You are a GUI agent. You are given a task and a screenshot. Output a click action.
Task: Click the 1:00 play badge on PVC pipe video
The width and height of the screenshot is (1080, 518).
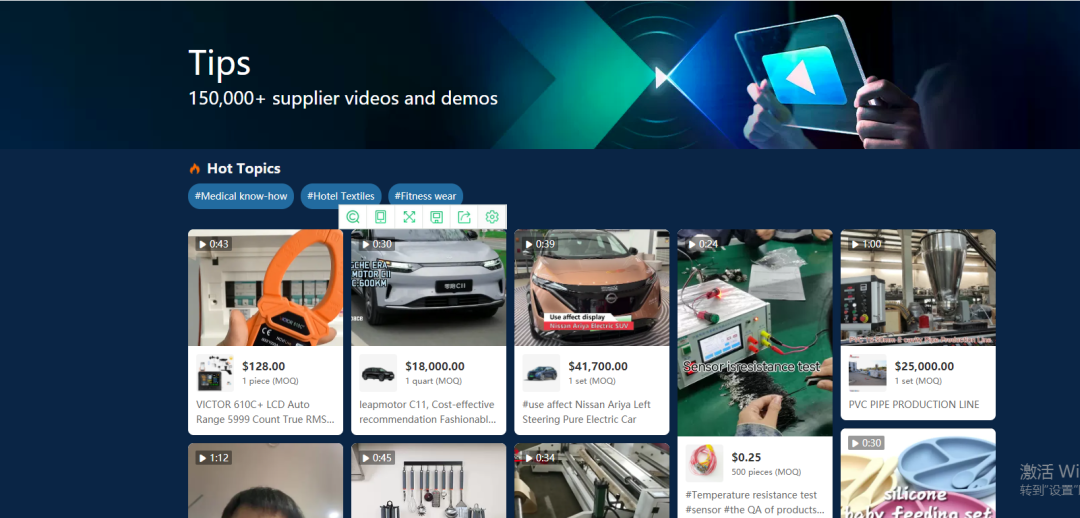(x=866, y=244)
